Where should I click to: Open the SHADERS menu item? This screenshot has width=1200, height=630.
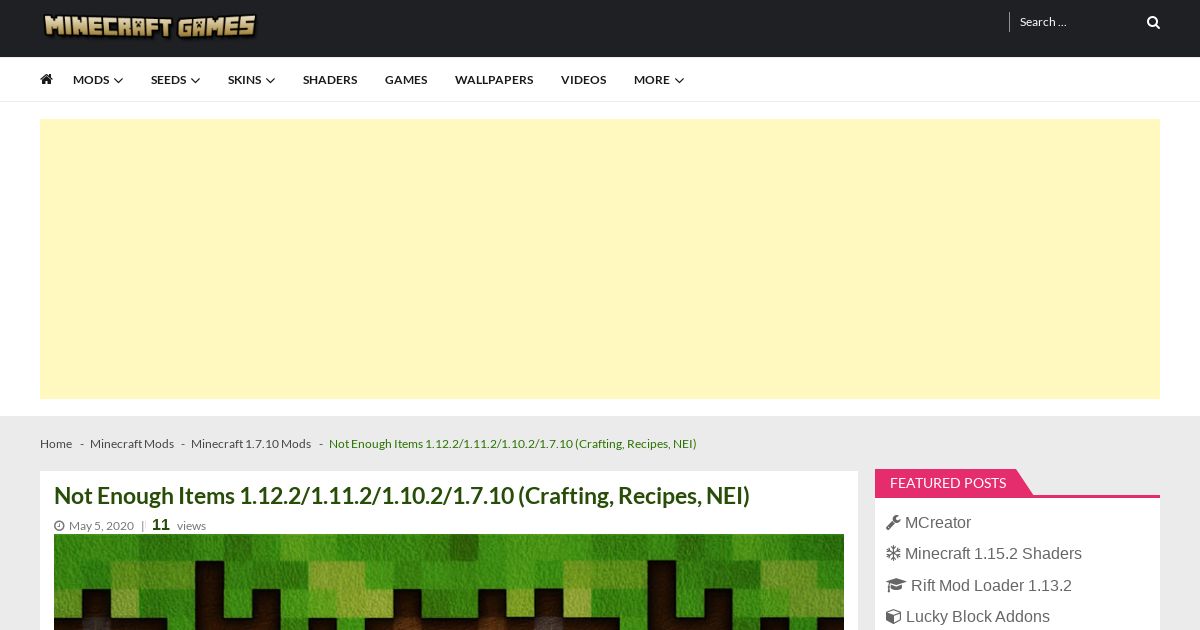coord(330,80)
